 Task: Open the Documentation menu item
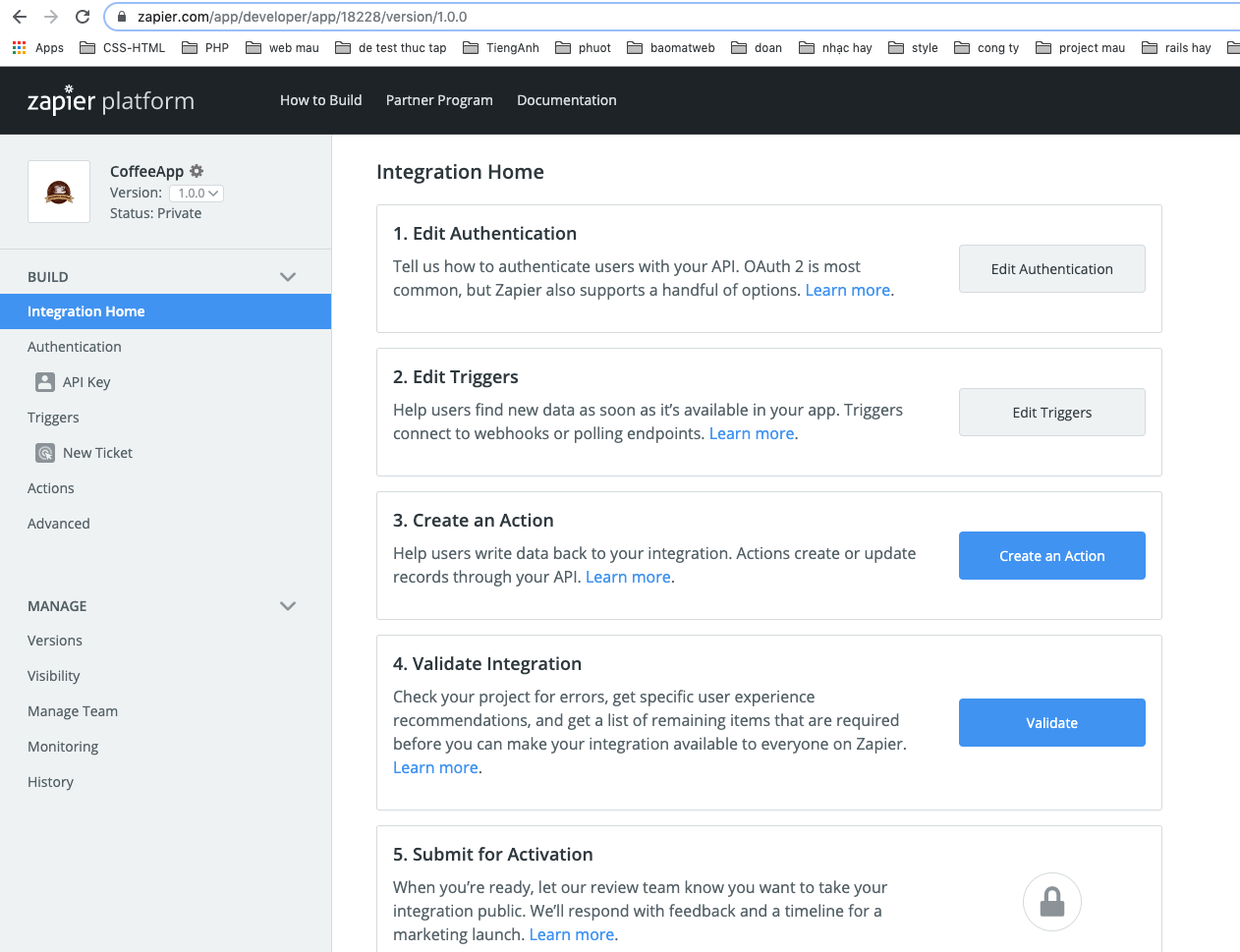pos(567,100)
